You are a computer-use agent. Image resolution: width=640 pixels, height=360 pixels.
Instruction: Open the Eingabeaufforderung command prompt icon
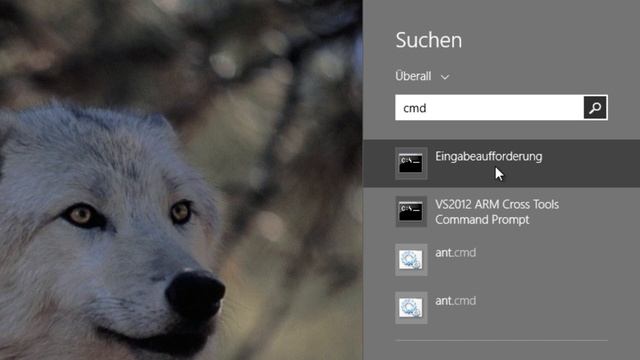pyautogui.click(x=411, y=164)
